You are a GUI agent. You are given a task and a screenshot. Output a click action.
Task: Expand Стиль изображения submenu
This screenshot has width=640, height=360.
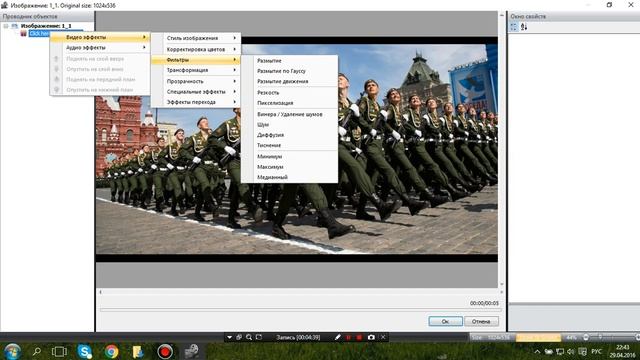[196, 38]
